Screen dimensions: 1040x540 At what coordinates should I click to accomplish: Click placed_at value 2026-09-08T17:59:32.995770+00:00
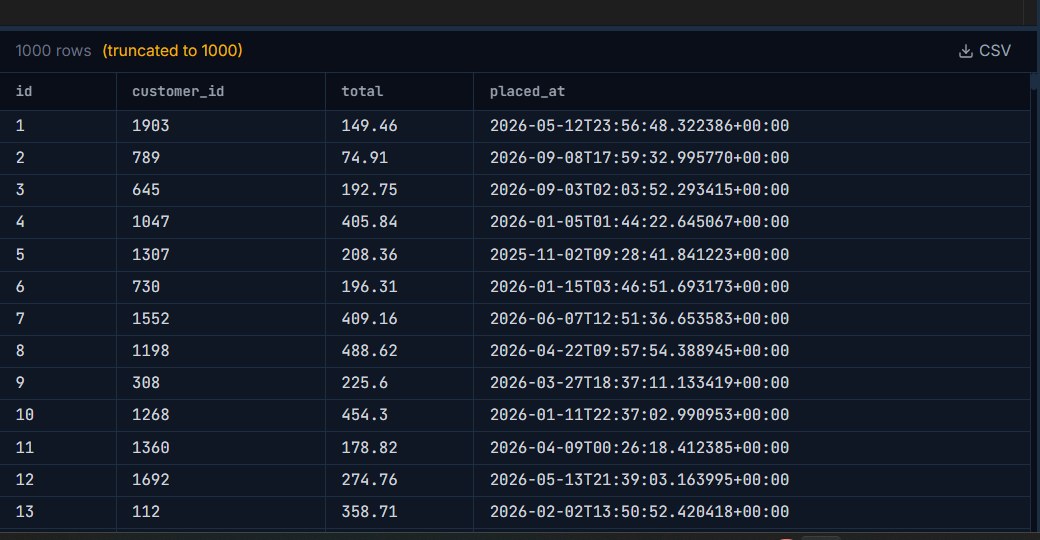click(x=639, y=158)
